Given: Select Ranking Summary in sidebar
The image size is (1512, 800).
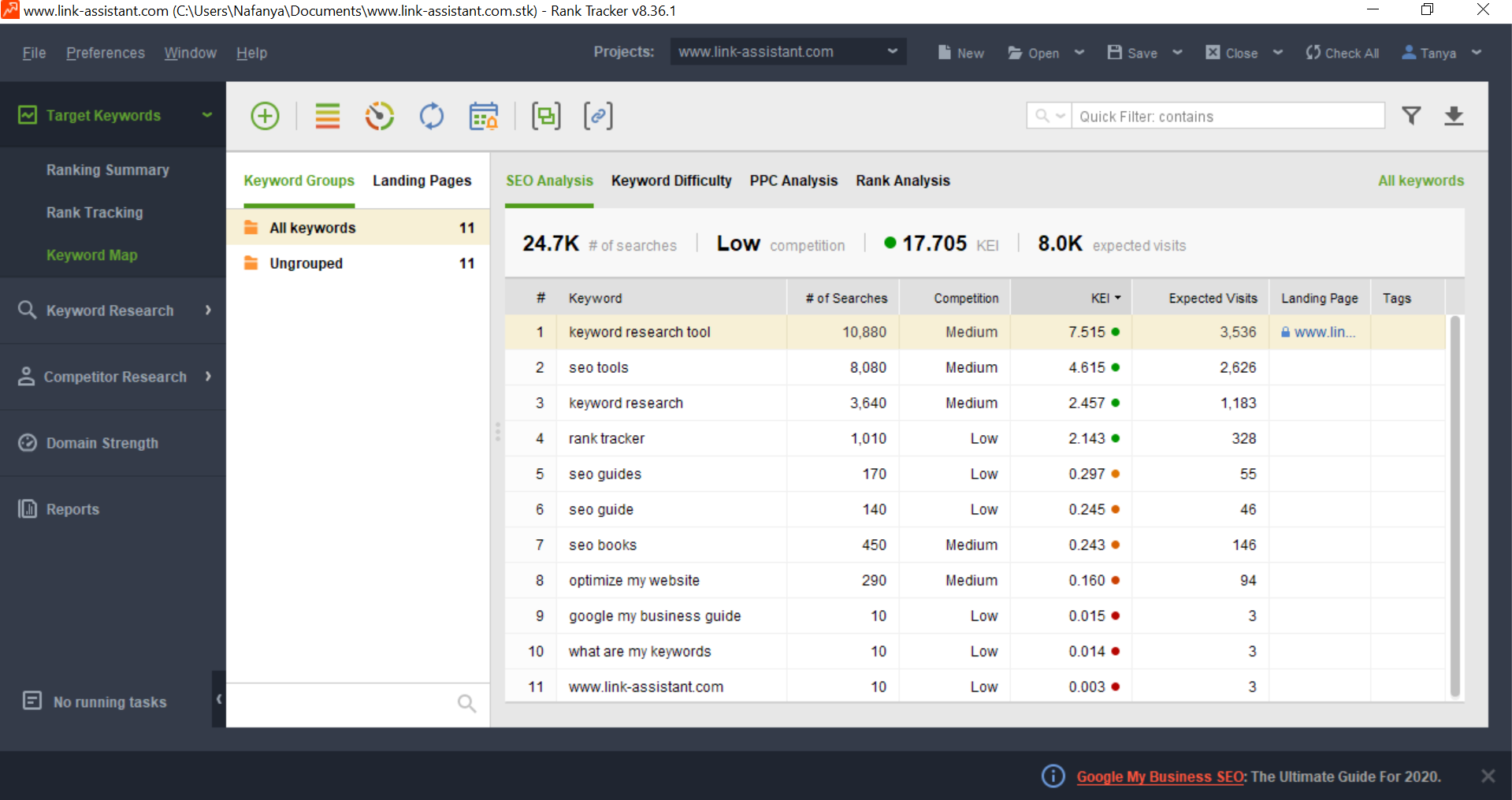Looking at the screenshot, I should (x=107, y=170).
